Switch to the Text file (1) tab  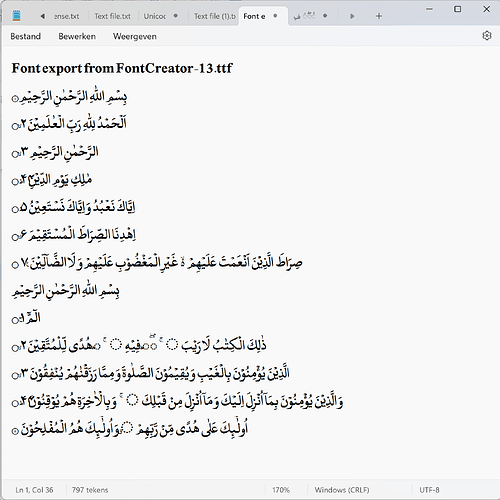pos(214,16)
